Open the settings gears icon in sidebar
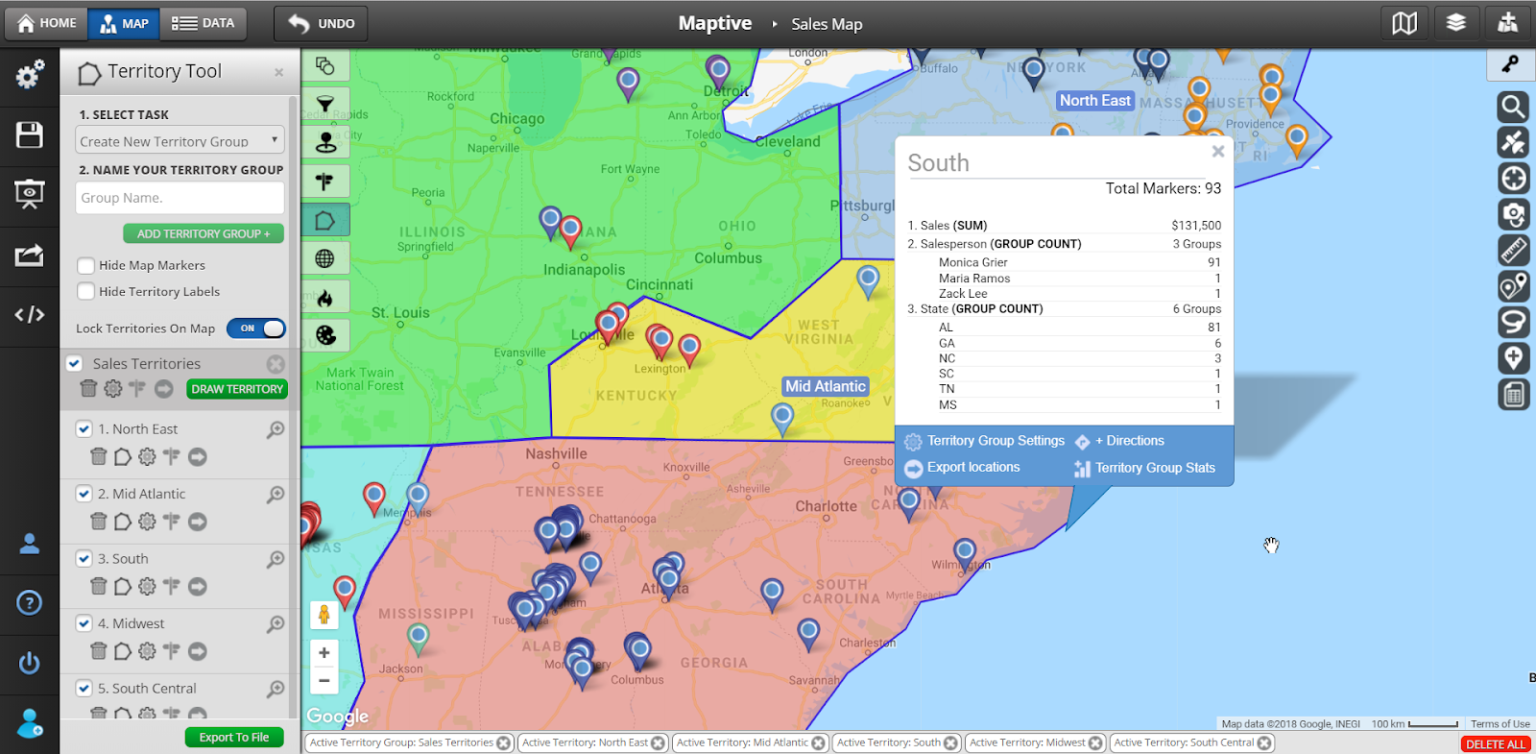The width and height of the screenshot is (1536, 754). click(x=29, y=74)
